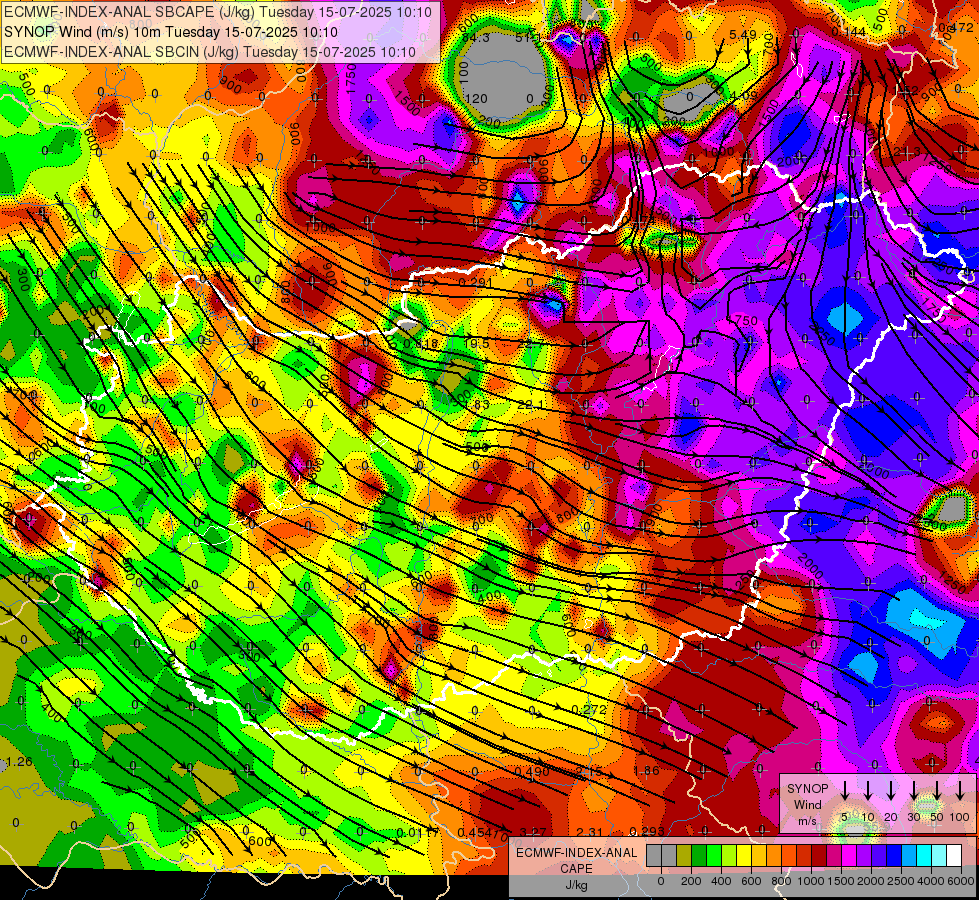Image resolution: width=979 pixels, height=900 pixels.
Task: Click the 0.293 station value
Action: point(646,831)
